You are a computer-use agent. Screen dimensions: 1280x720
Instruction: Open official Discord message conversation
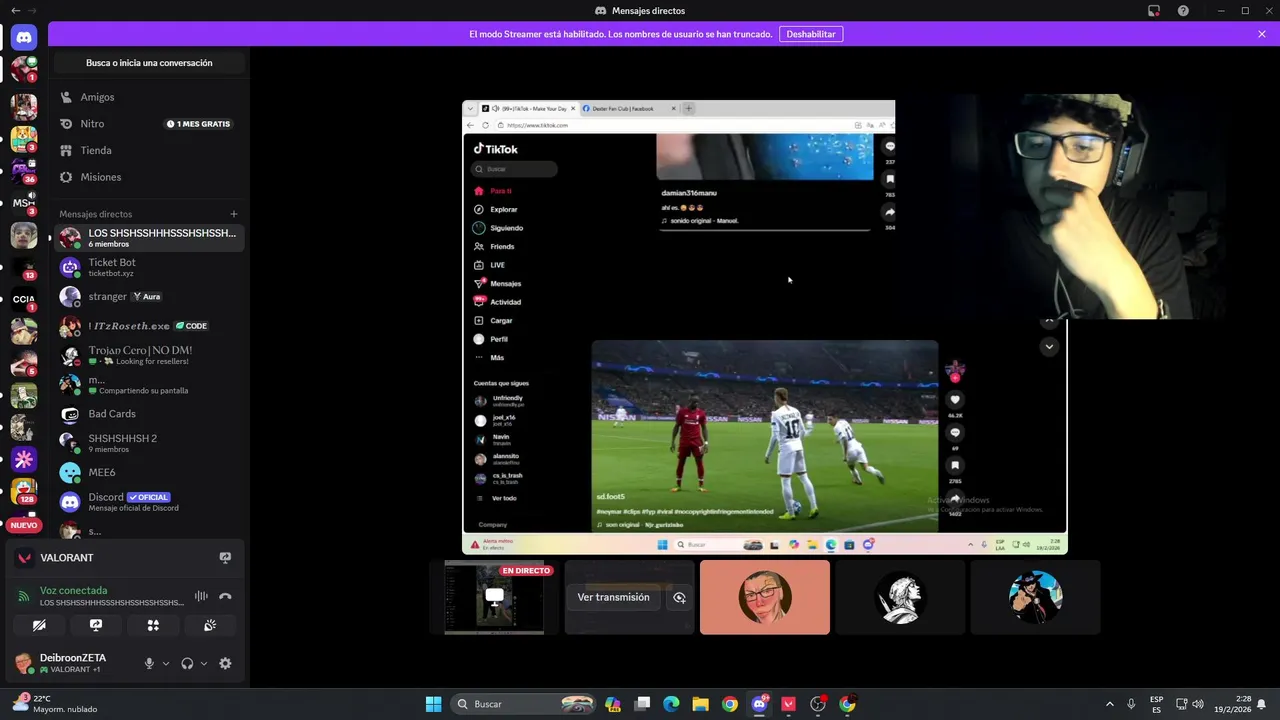[x=149, y=502]
